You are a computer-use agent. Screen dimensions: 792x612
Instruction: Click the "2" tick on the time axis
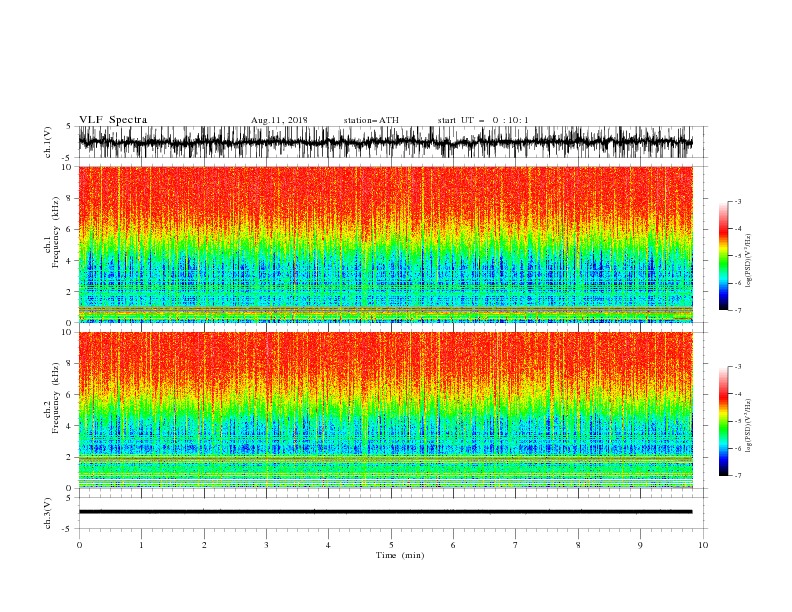(x=204, y=545)
